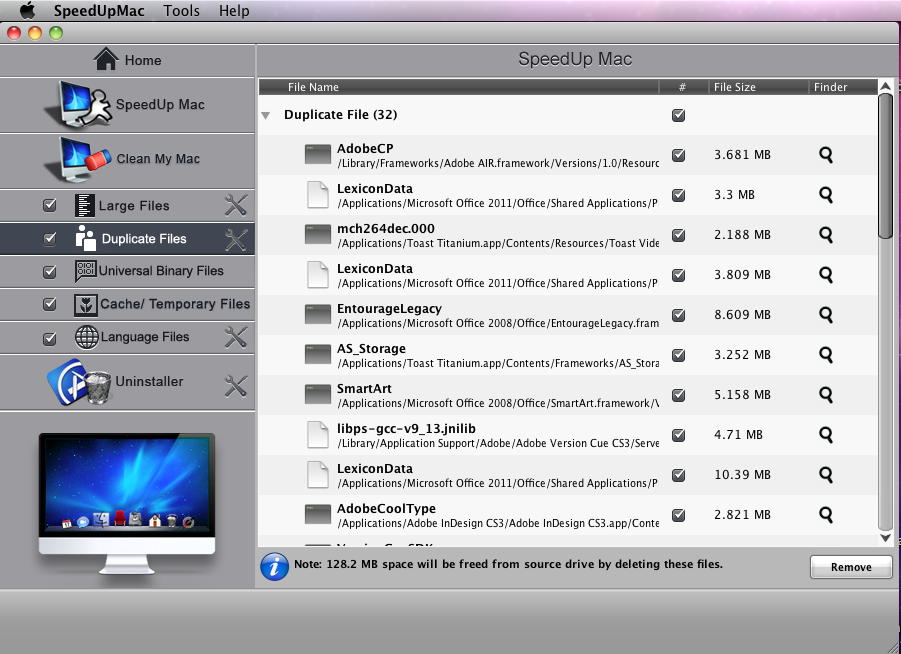Open Large Files settings wrench
The width and height of the screenshot is (901, 654).
point(236,205)
